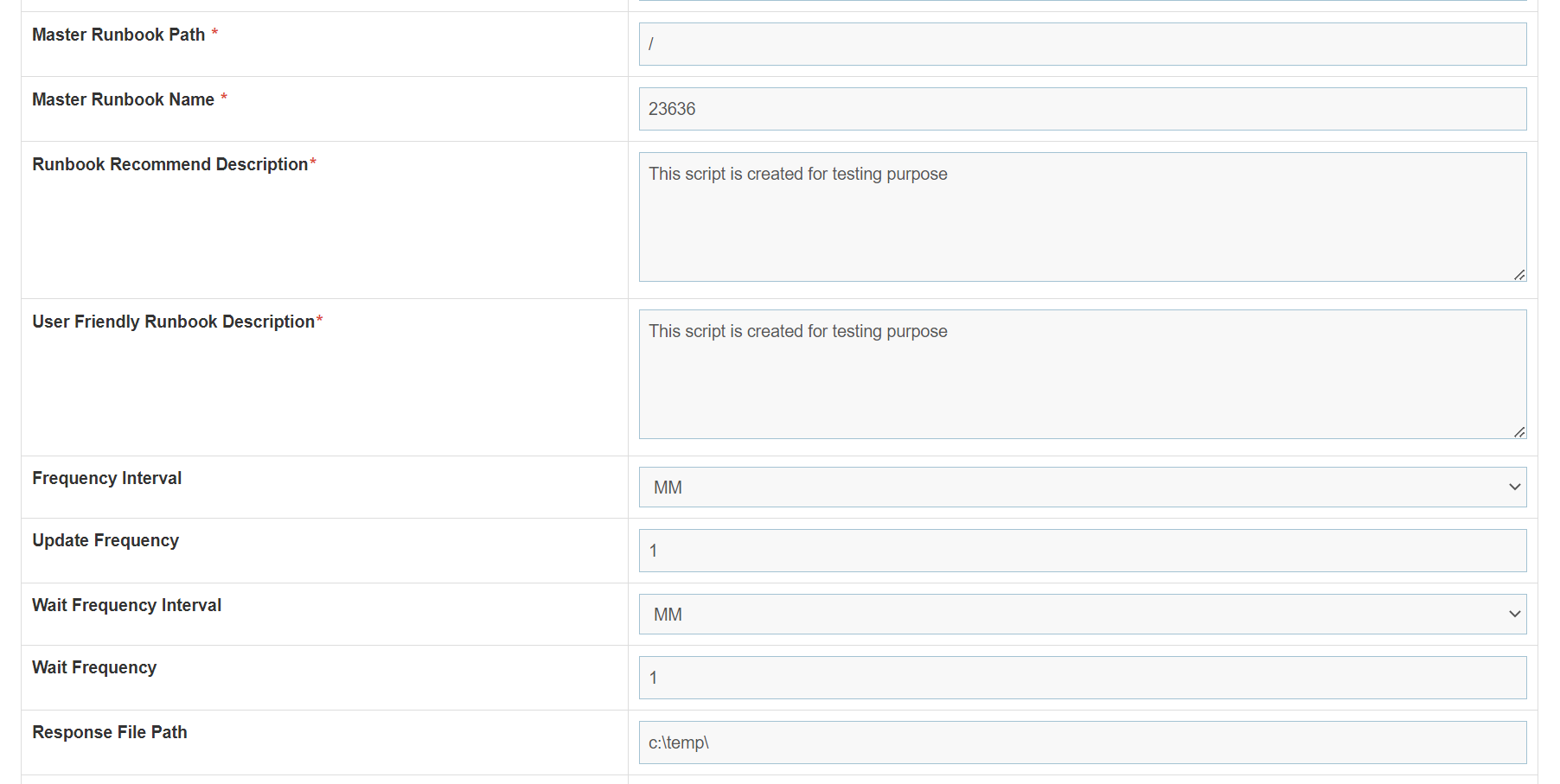Click the Update Frequency label text
This screenshot has height=784, width=1560.
(x=105, y=540)
